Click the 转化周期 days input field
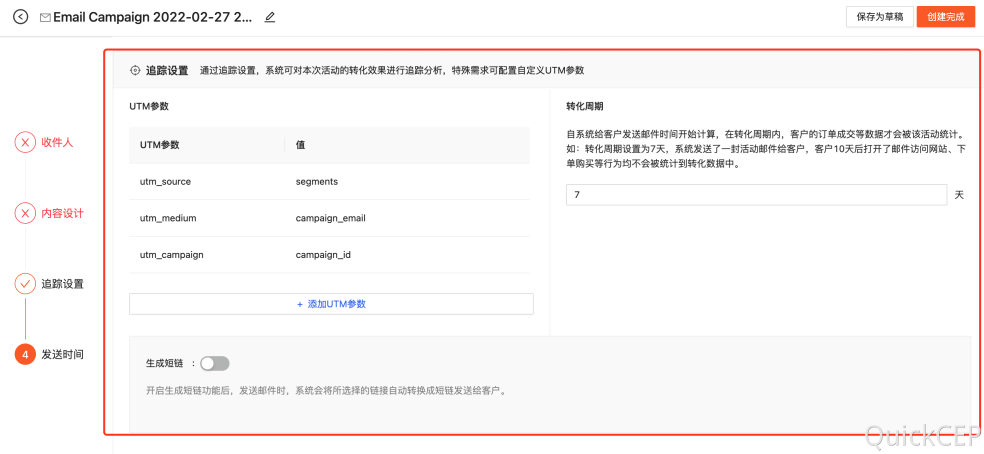This screenshot has width=984, height=454. (756, 195)
